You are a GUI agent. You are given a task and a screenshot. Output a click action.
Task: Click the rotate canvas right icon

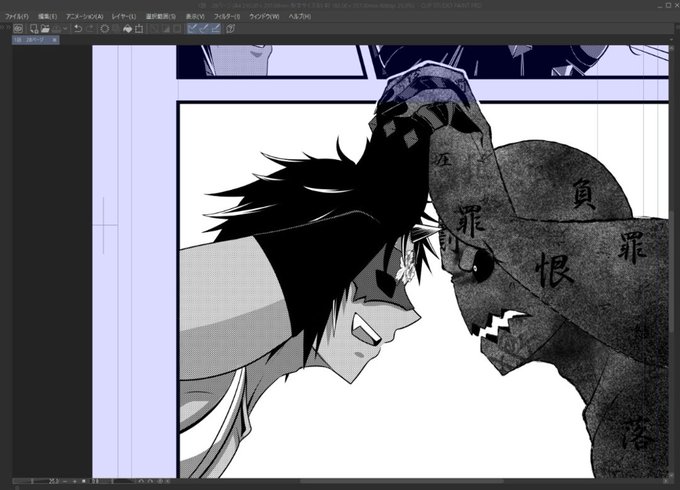[150, 481]
